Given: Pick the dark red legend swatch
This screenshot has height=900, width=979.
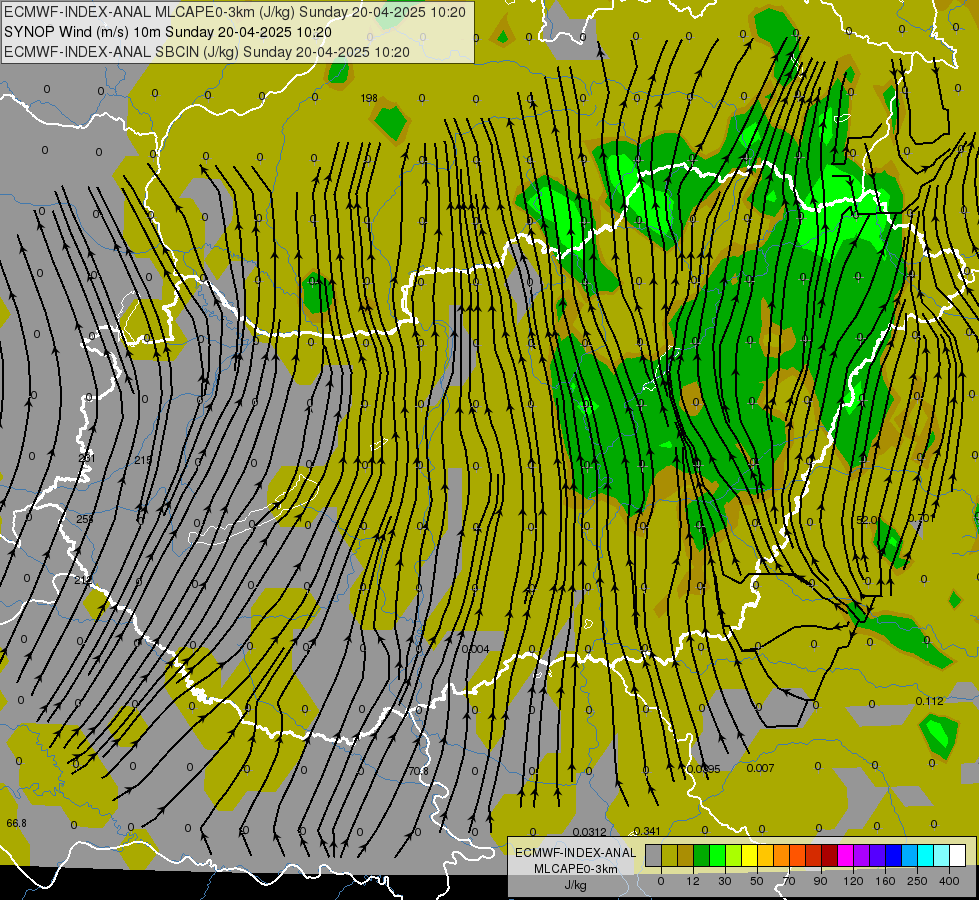Looking at the screenshot, I should [829, 856].
